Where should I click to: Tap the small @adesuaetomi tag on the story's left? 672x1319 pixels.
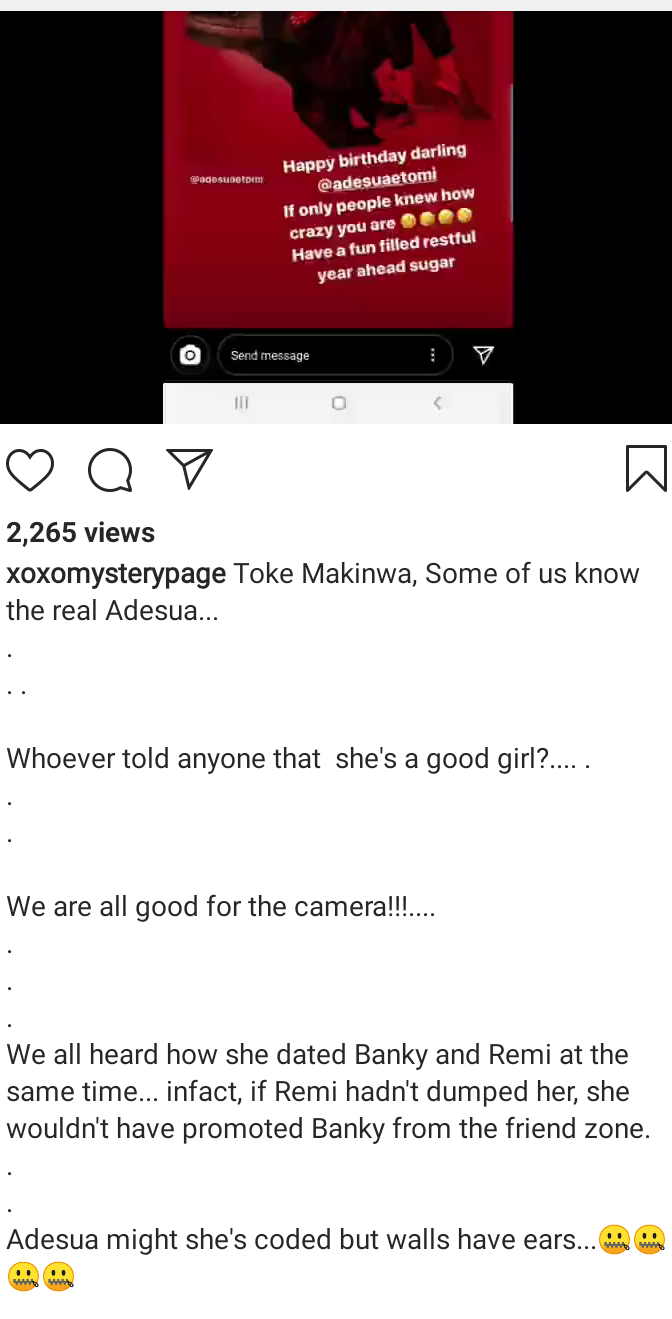pyautogui.click(x=226, y=179)
